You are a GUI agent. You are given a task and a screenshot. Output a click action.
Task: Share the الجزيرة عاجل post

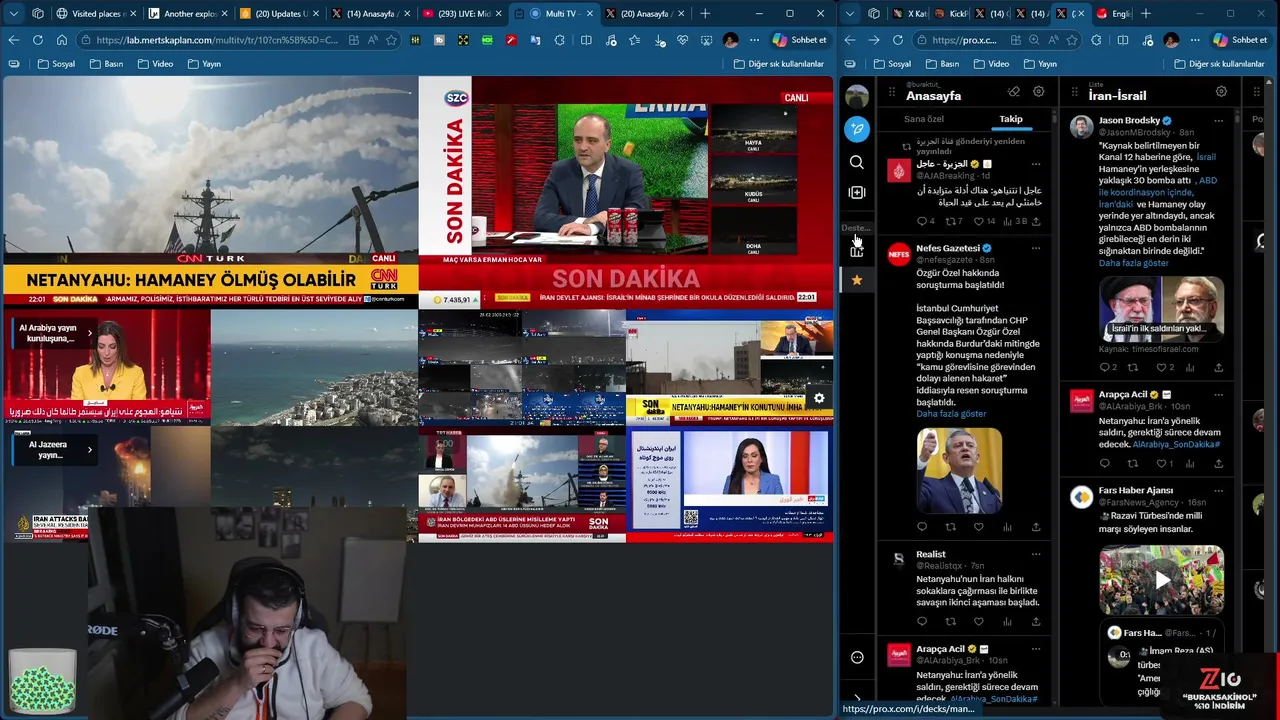coord(1036,221)
